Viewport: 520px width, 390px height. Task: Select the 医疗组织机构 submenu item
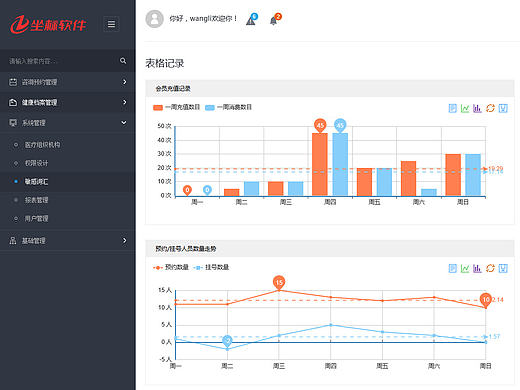(42, 145)
